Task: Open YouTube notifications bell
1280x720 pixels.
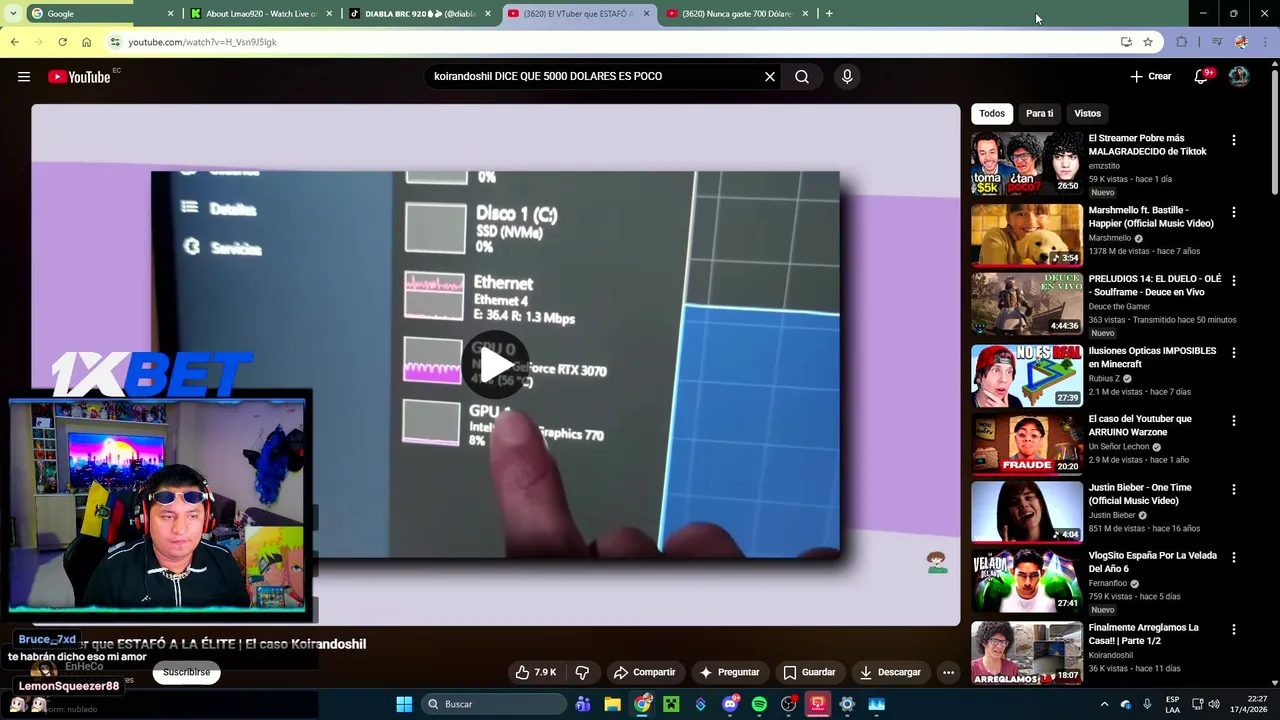Action: 1201,77
